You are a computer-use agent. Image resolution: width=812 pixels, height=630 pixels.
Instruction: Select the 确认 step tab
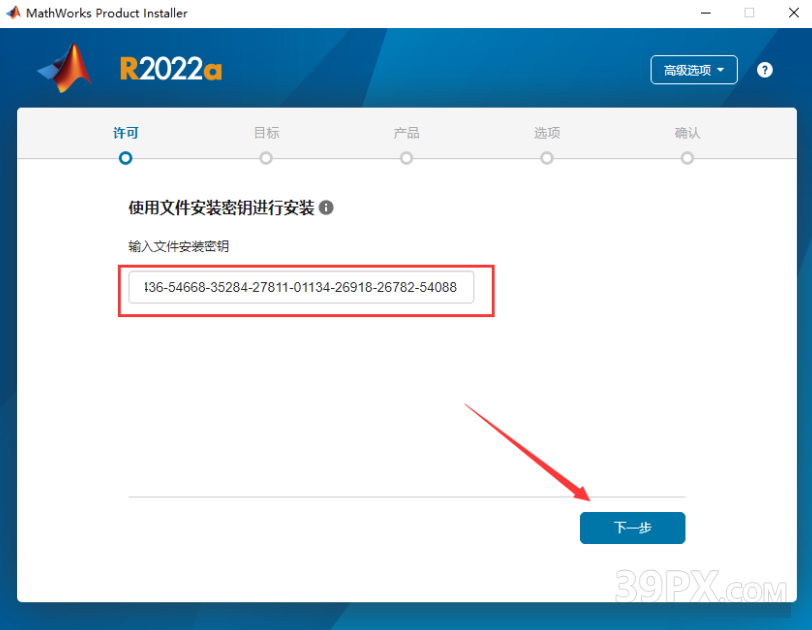(687, 133)
